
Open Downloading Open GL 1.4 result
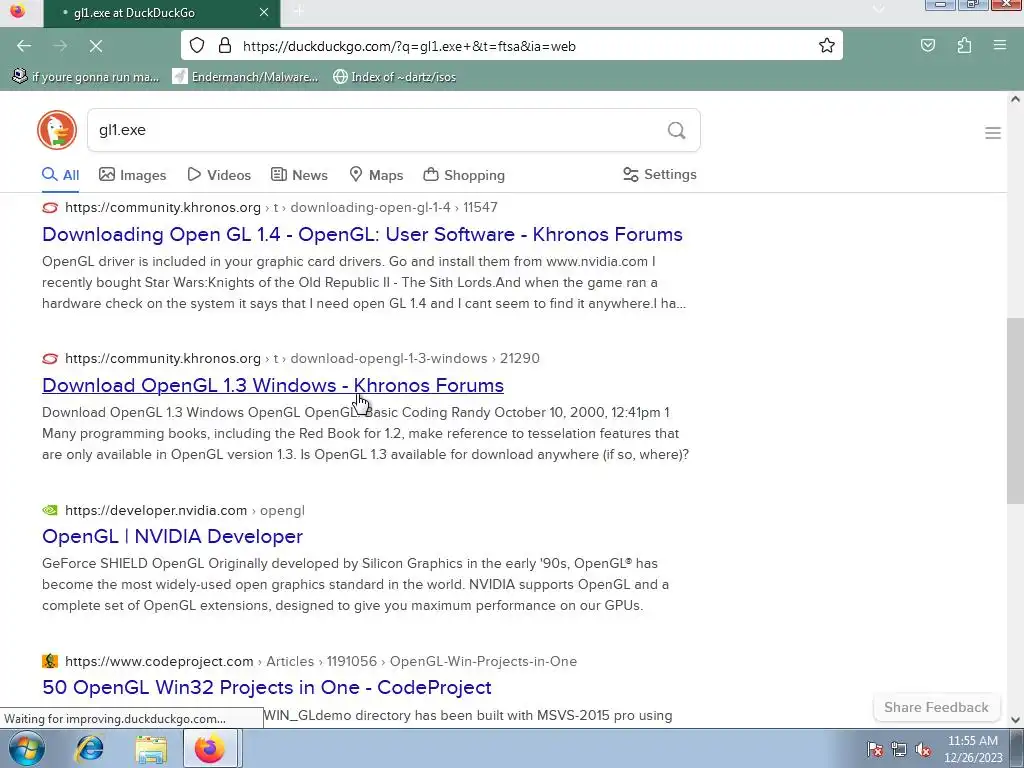362,234
